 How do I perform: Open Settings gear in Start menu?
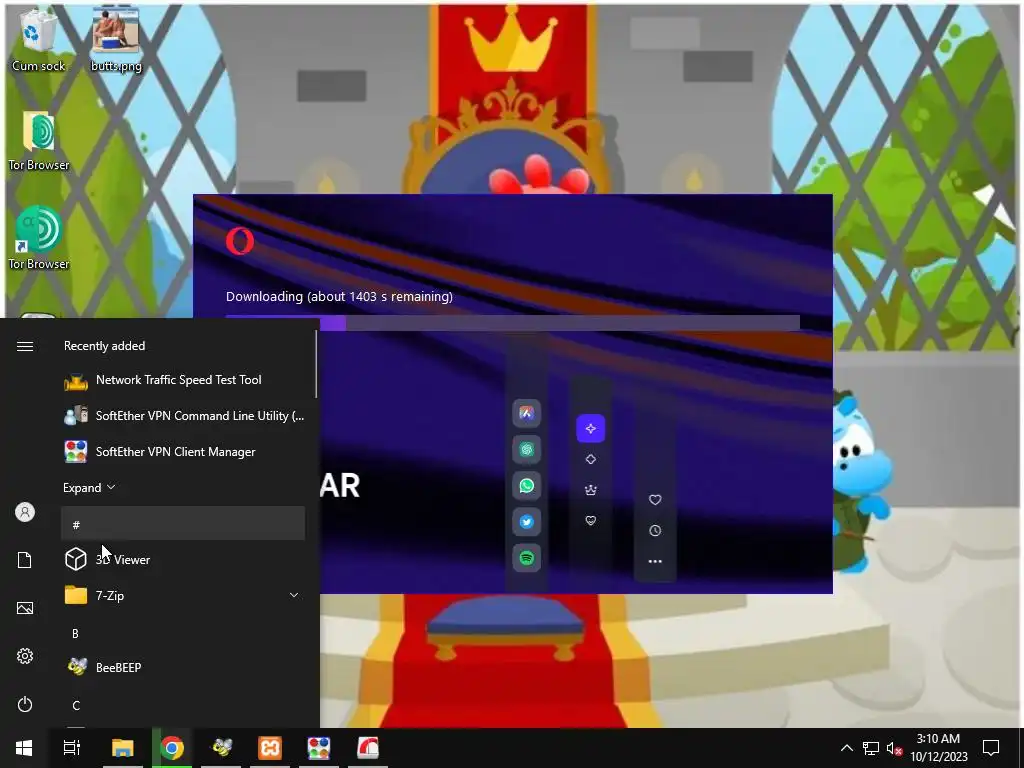click(25, 656)
